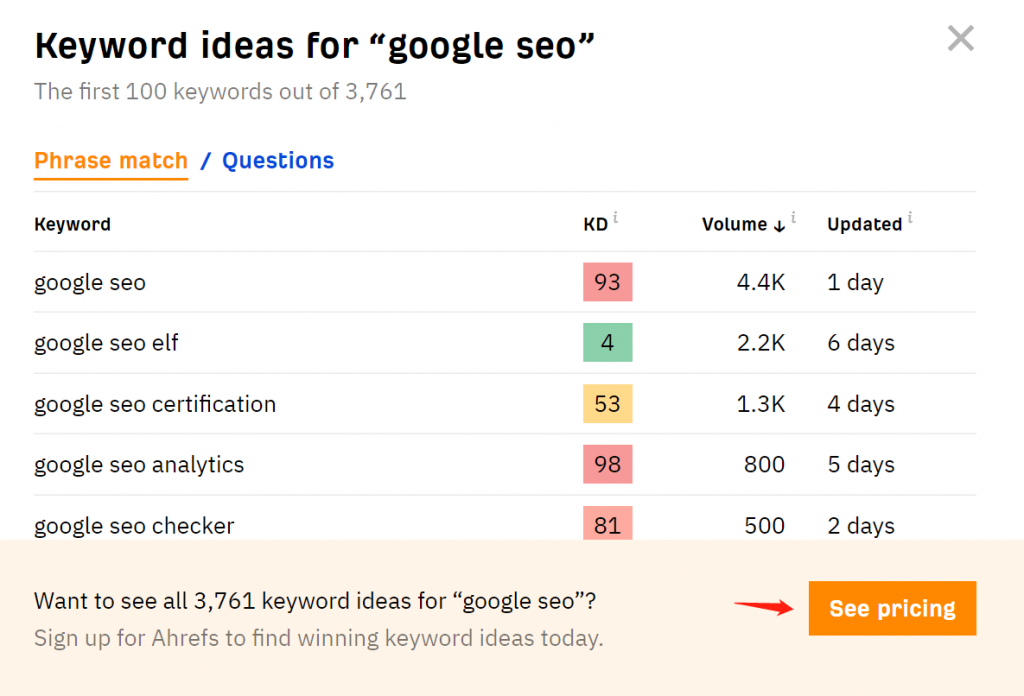Click the descending sort arrow beside Volume

click(x=777, y=226)
